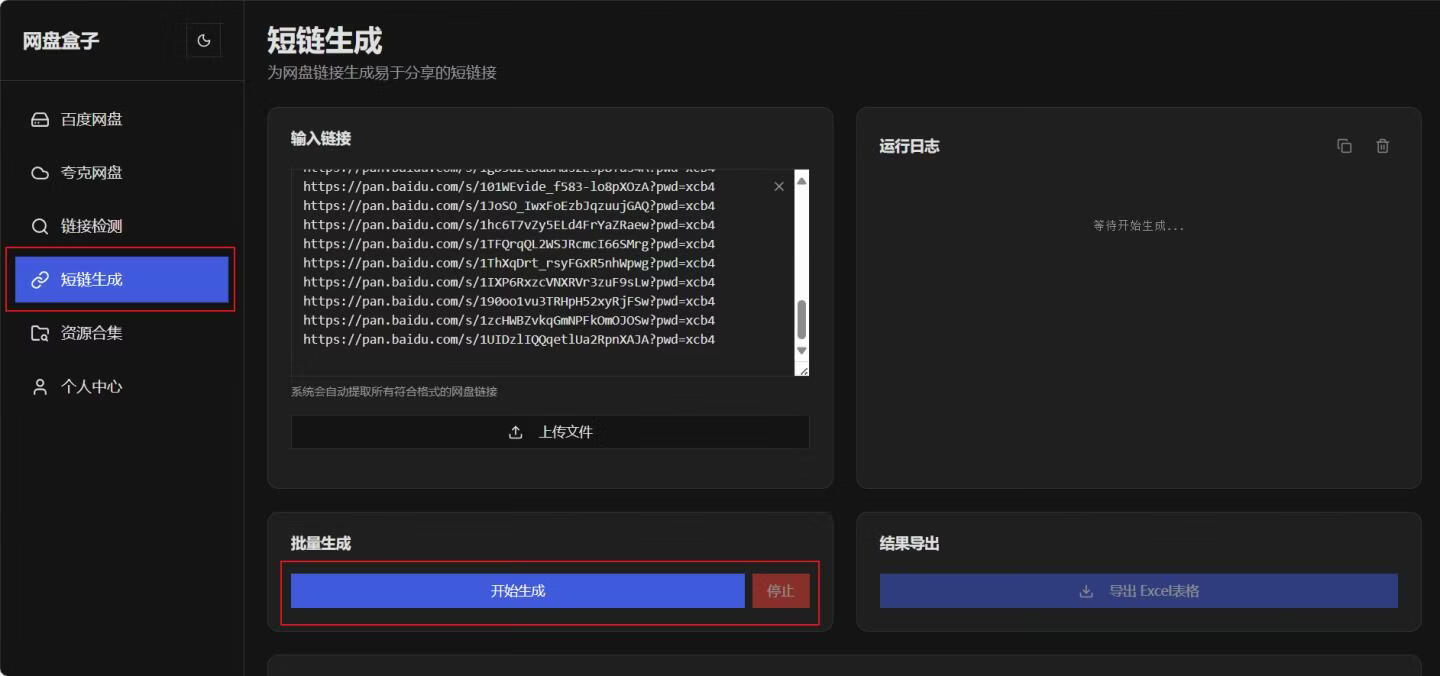Clear the link input with the X icon
Viewport: 1440px width, 676px height.
[779, 187]
